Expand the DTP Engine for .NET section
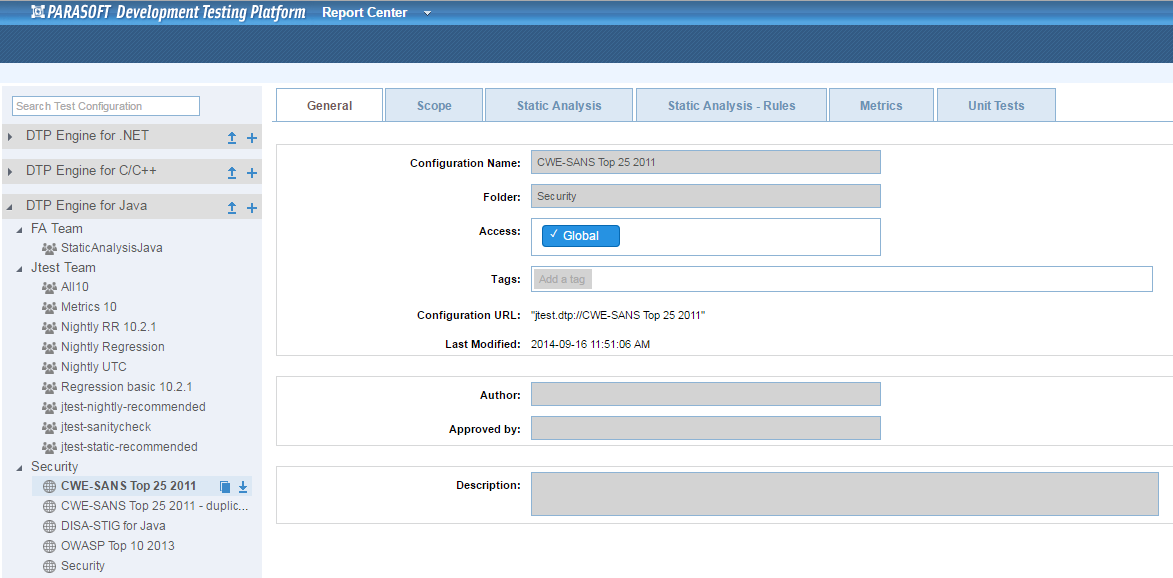The width and height of the screenshot is (1173, 578). (10, 138)
